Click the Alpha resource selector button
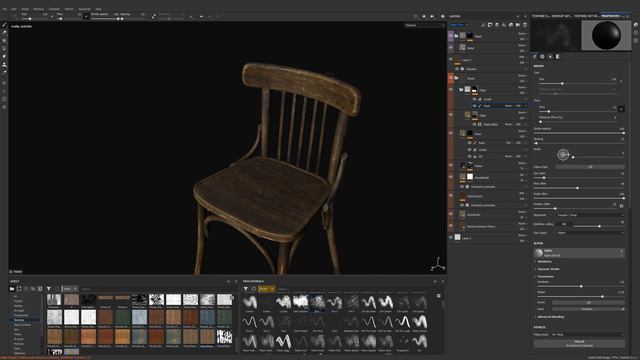Viewport: 640px width, 360px height. 580,253
